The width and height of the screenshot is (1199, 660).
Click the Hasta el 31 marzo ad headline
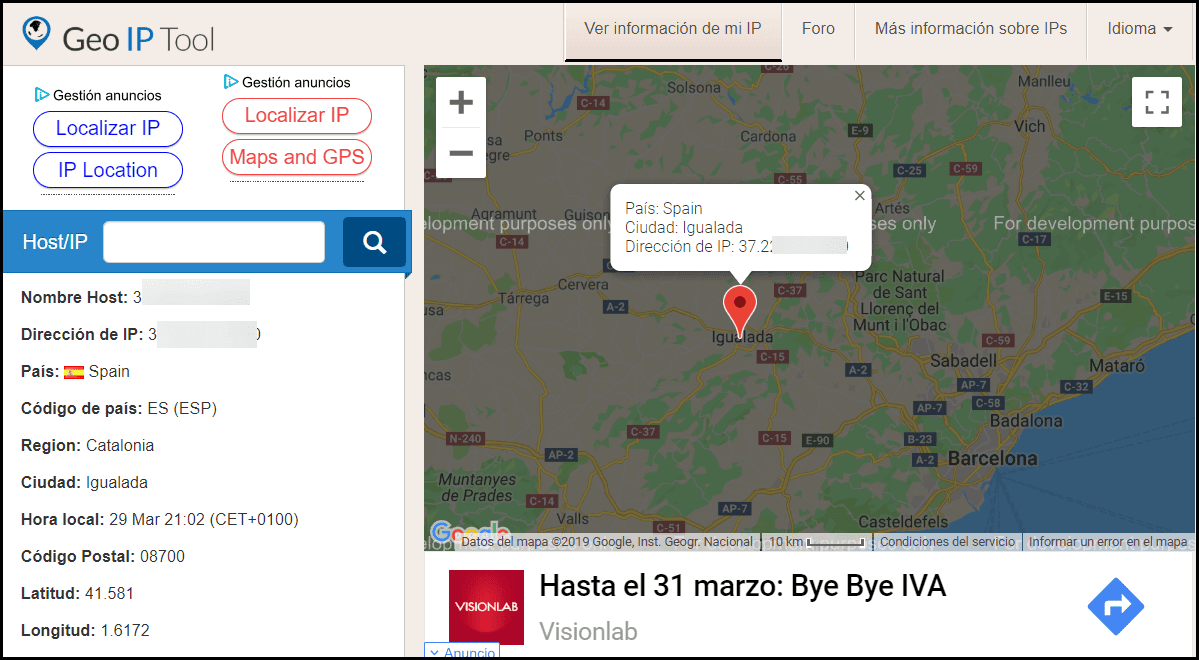[742, 587]
